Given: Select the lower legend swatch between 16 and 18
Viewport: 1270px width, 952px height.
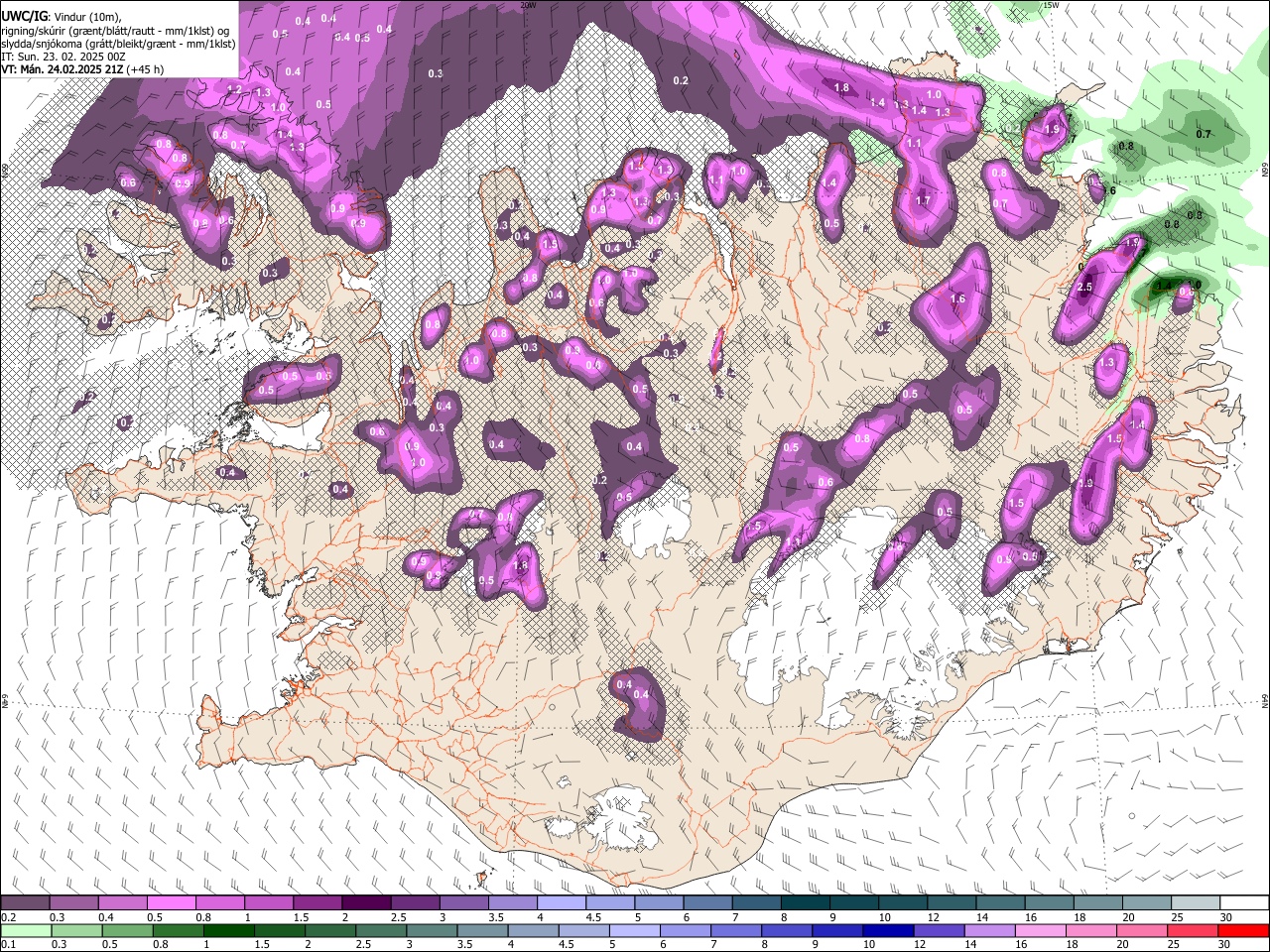Looking at the screenshot, I should (1039, 931).
